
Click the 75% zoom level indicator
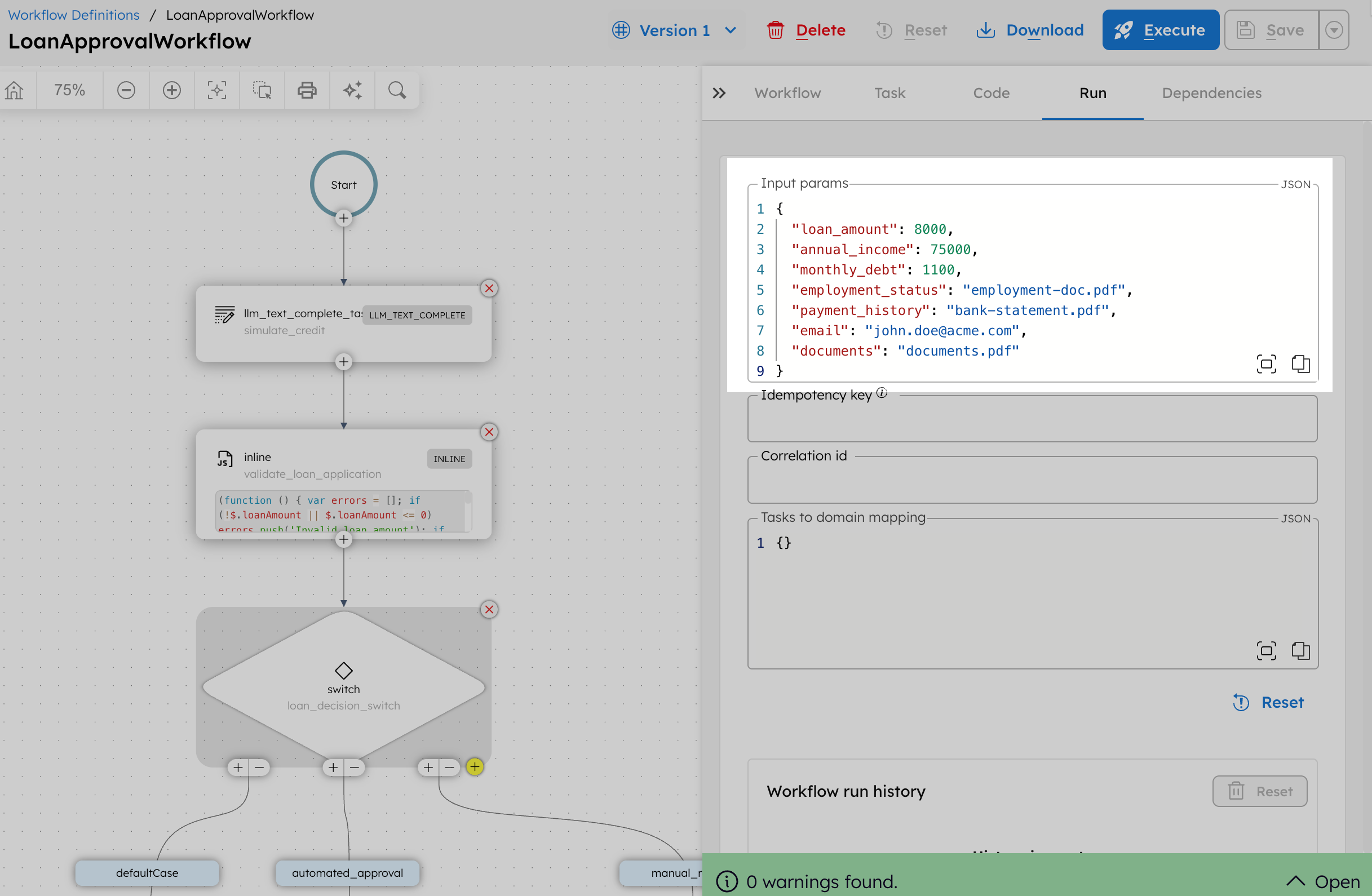point(70,91)
